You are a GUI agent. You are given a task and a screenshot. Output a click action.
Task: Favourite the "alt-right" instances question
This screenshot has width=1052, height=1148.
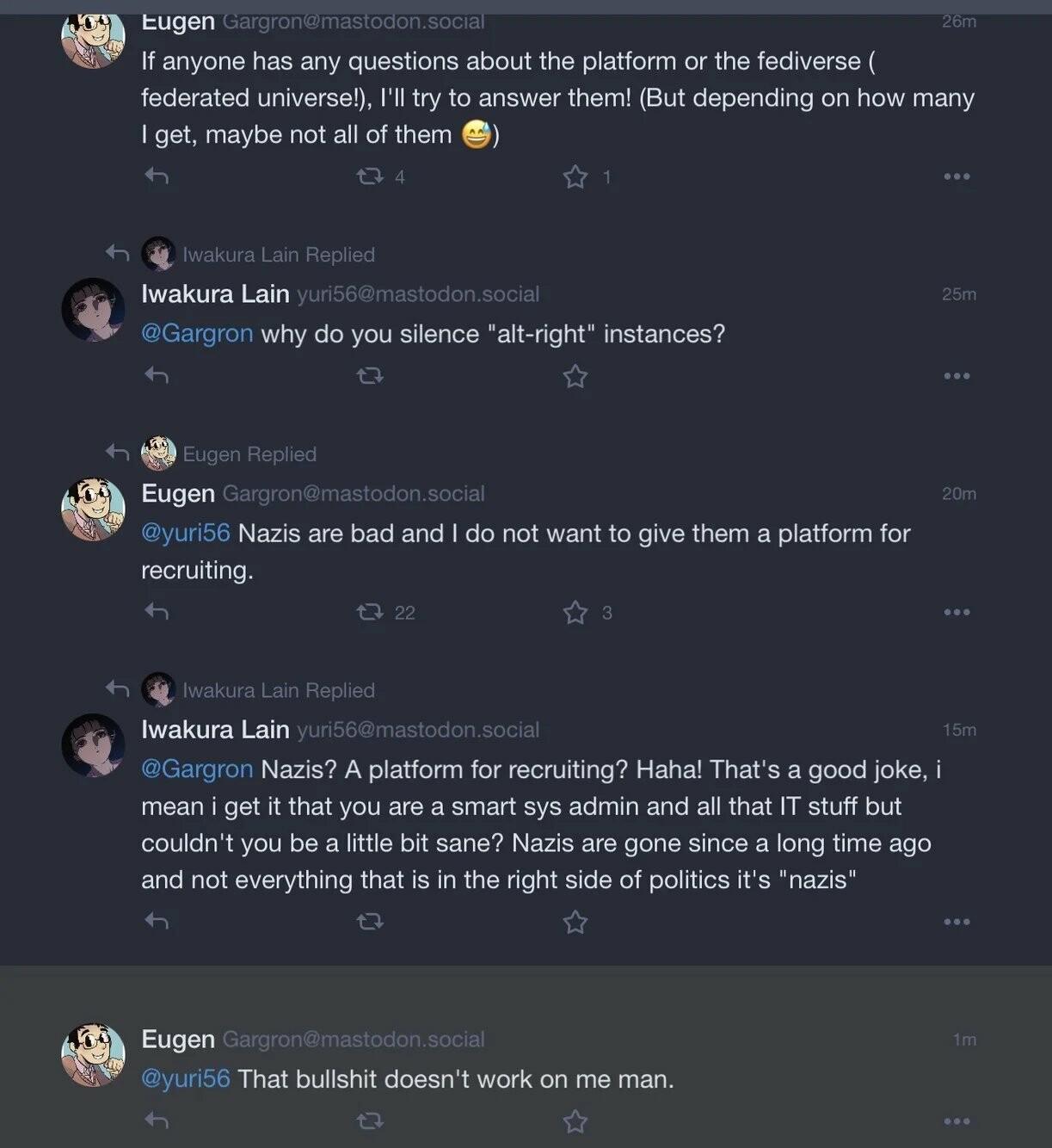575,376
